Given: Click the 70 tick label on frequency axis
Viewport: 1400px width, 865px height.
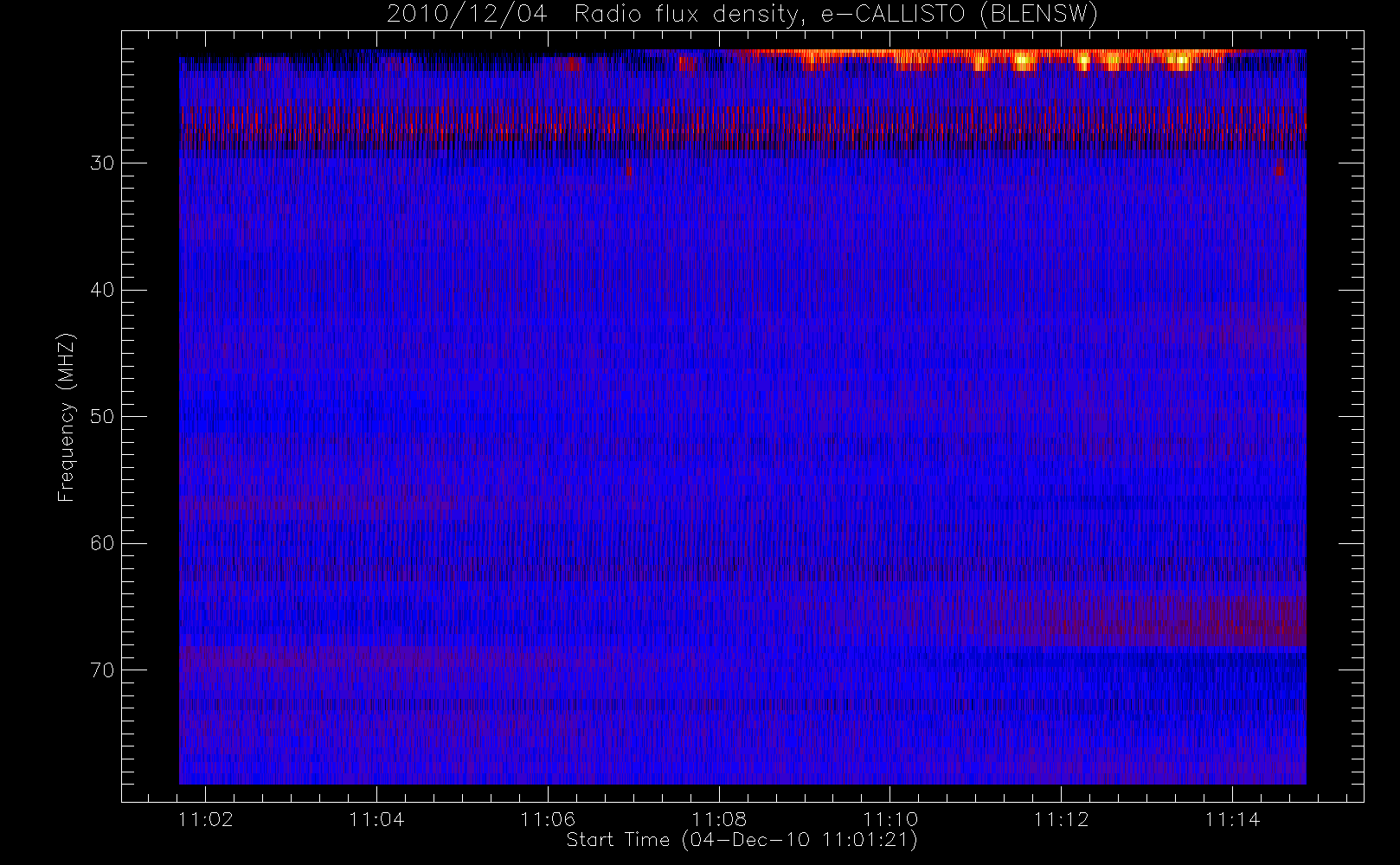Looking at the screenshot, I should pyautogui.click(x=102, y=670).
